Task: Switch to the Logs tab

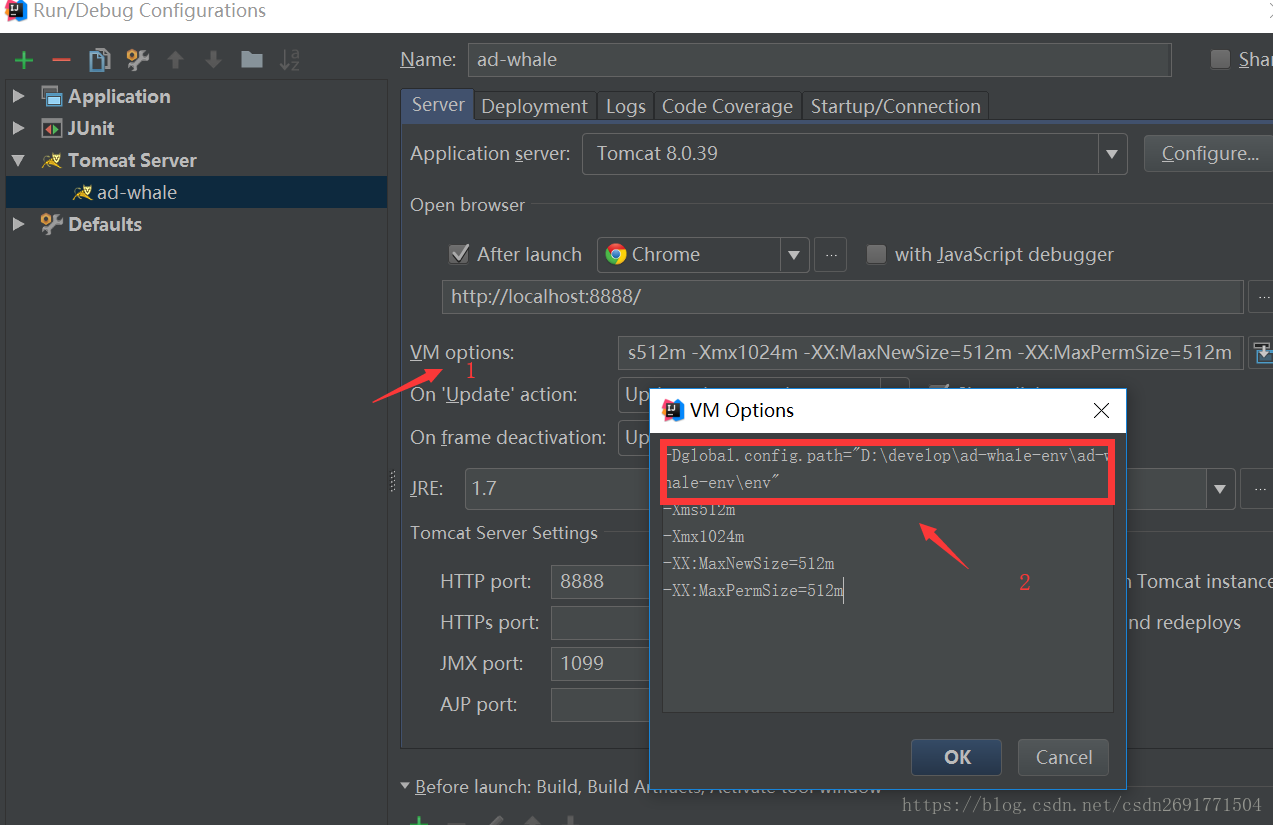Action: pos(626,106)
